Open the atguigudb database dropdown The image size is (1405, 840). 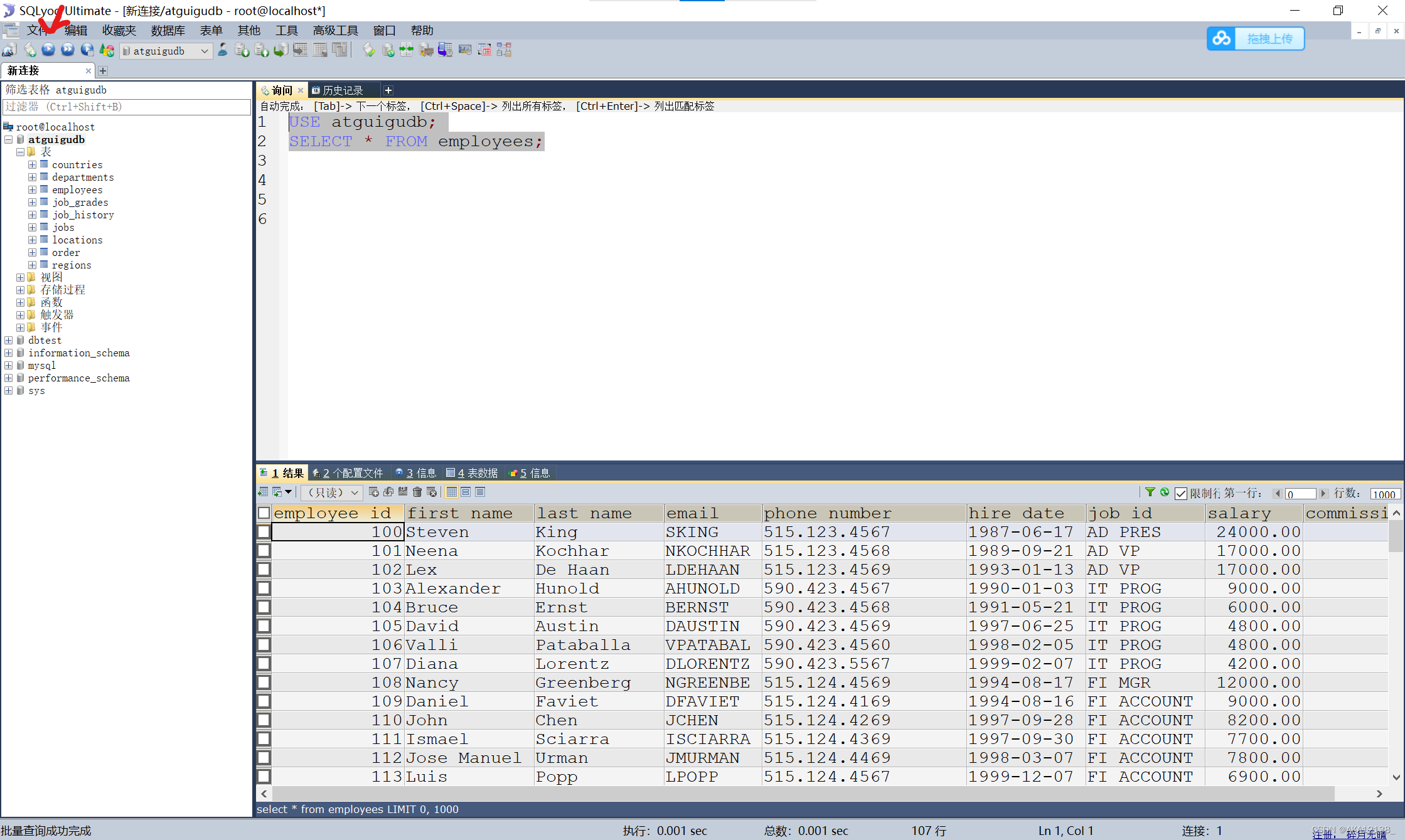205,51
